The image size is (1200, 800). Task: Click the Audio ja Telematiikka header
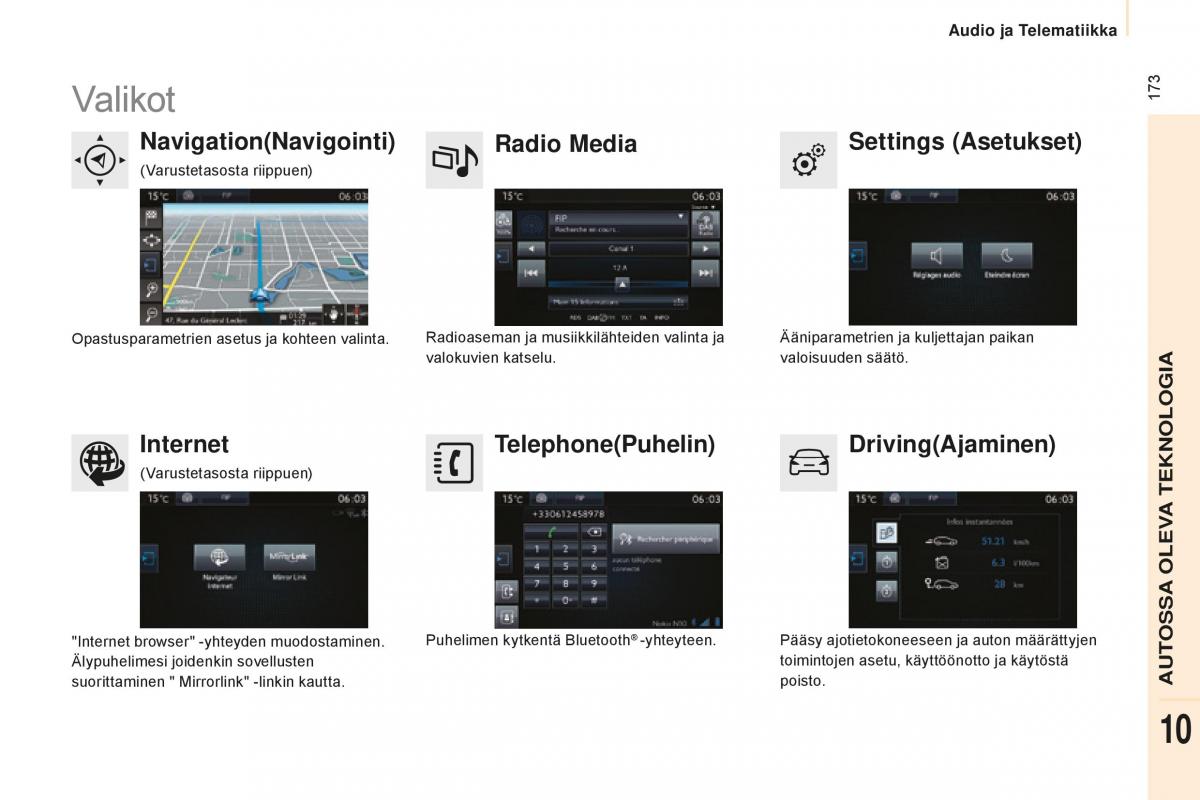point(1033,31)
